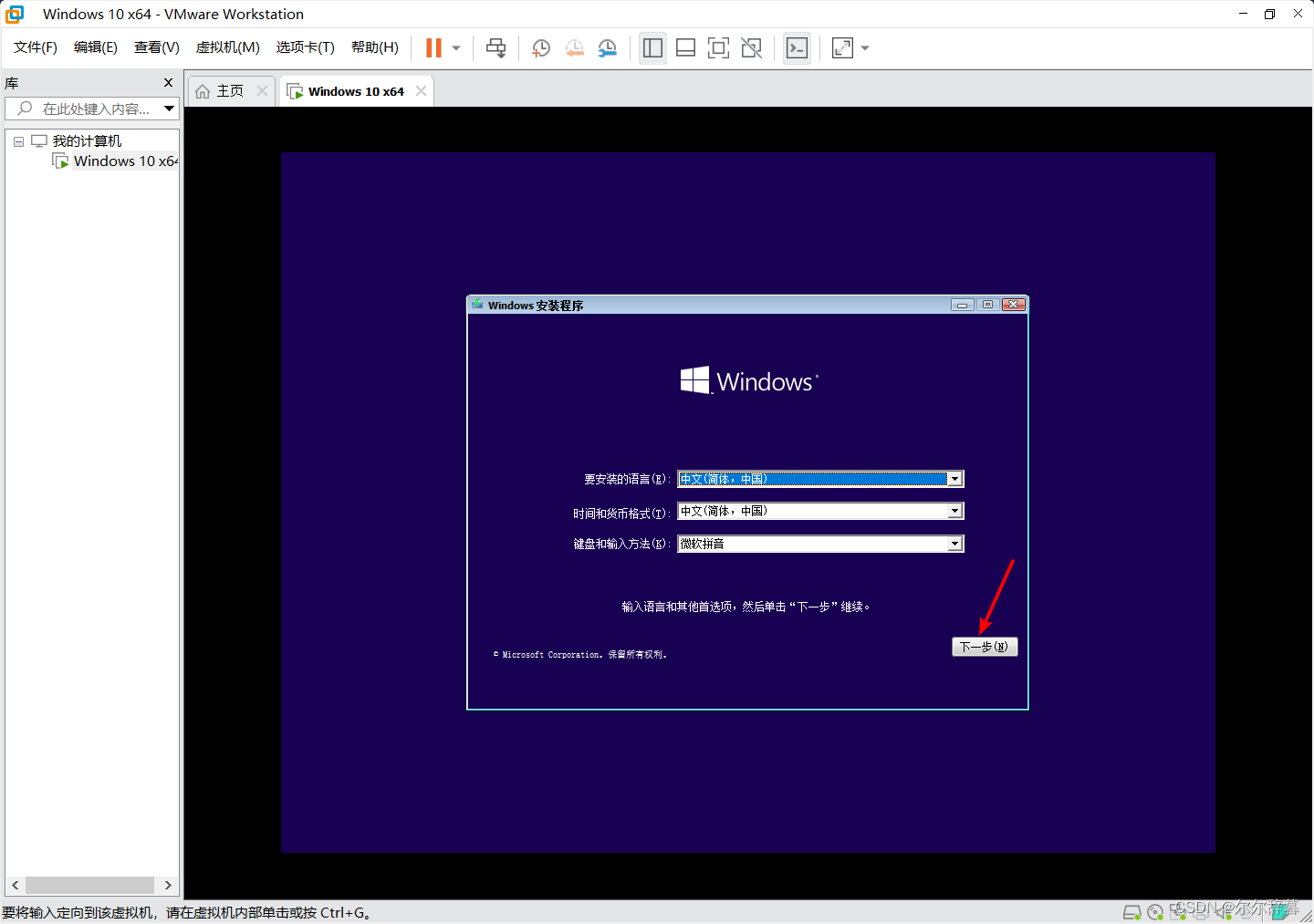Open the stretch guest dropdown arrow
Viewport: 1314px width, 924px height.
coord(865,48)
